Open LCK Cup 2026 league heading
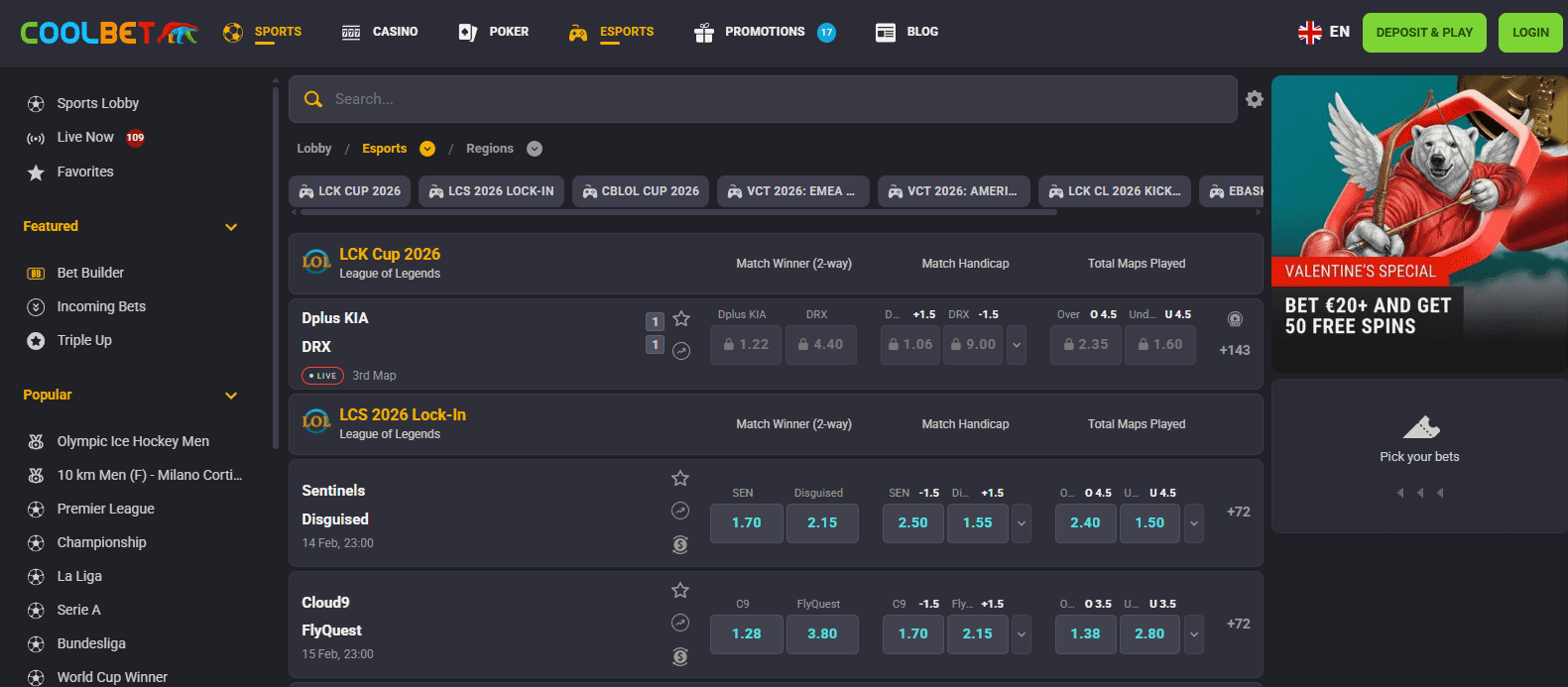Screen dimensions: 1568x687 click(390, 255)
